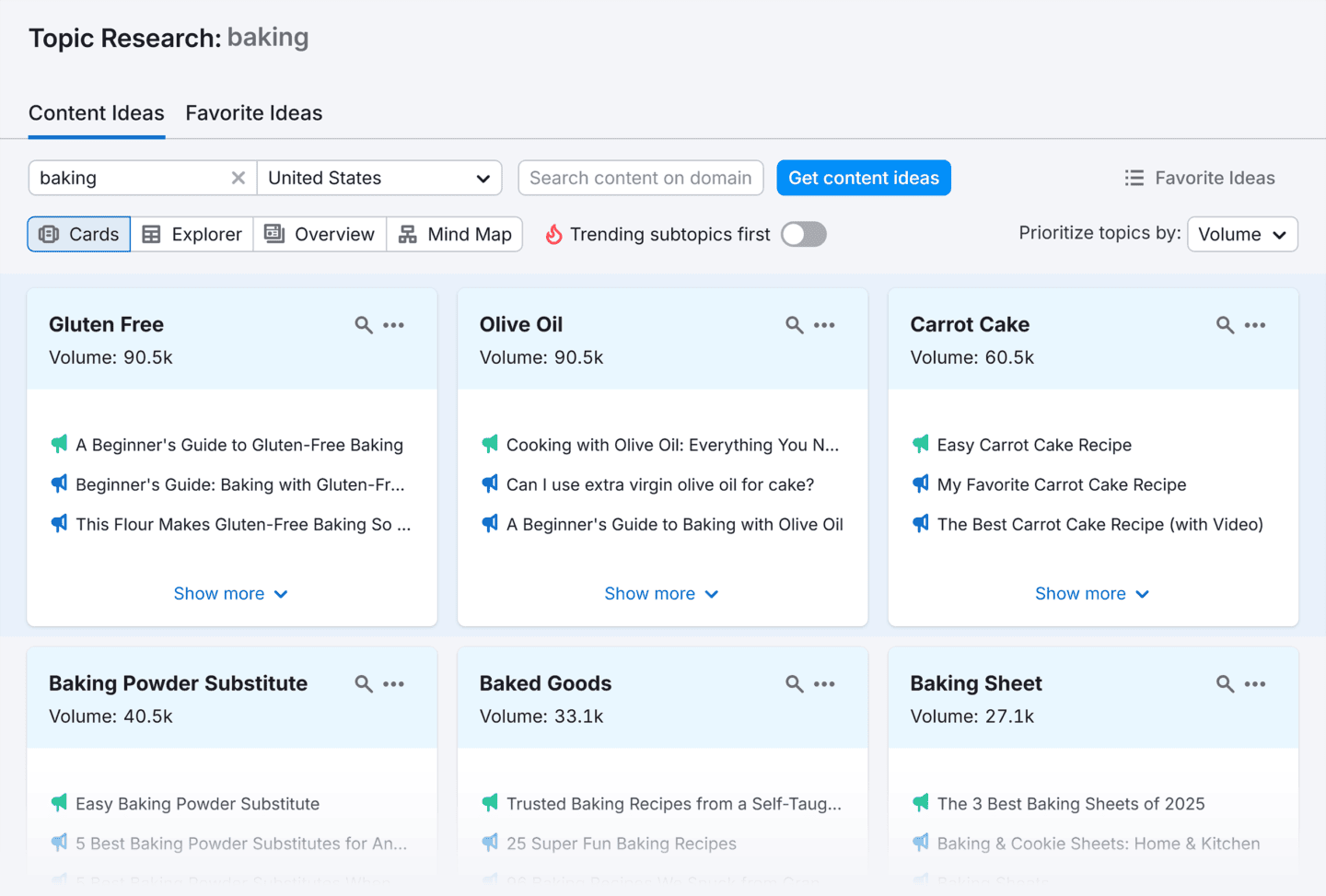This screenshot has height=896, width=1326.
Task: Open 'Baking & Cookie Sheets: Home & Kitchen' headline
Action: click(1099, 844)
